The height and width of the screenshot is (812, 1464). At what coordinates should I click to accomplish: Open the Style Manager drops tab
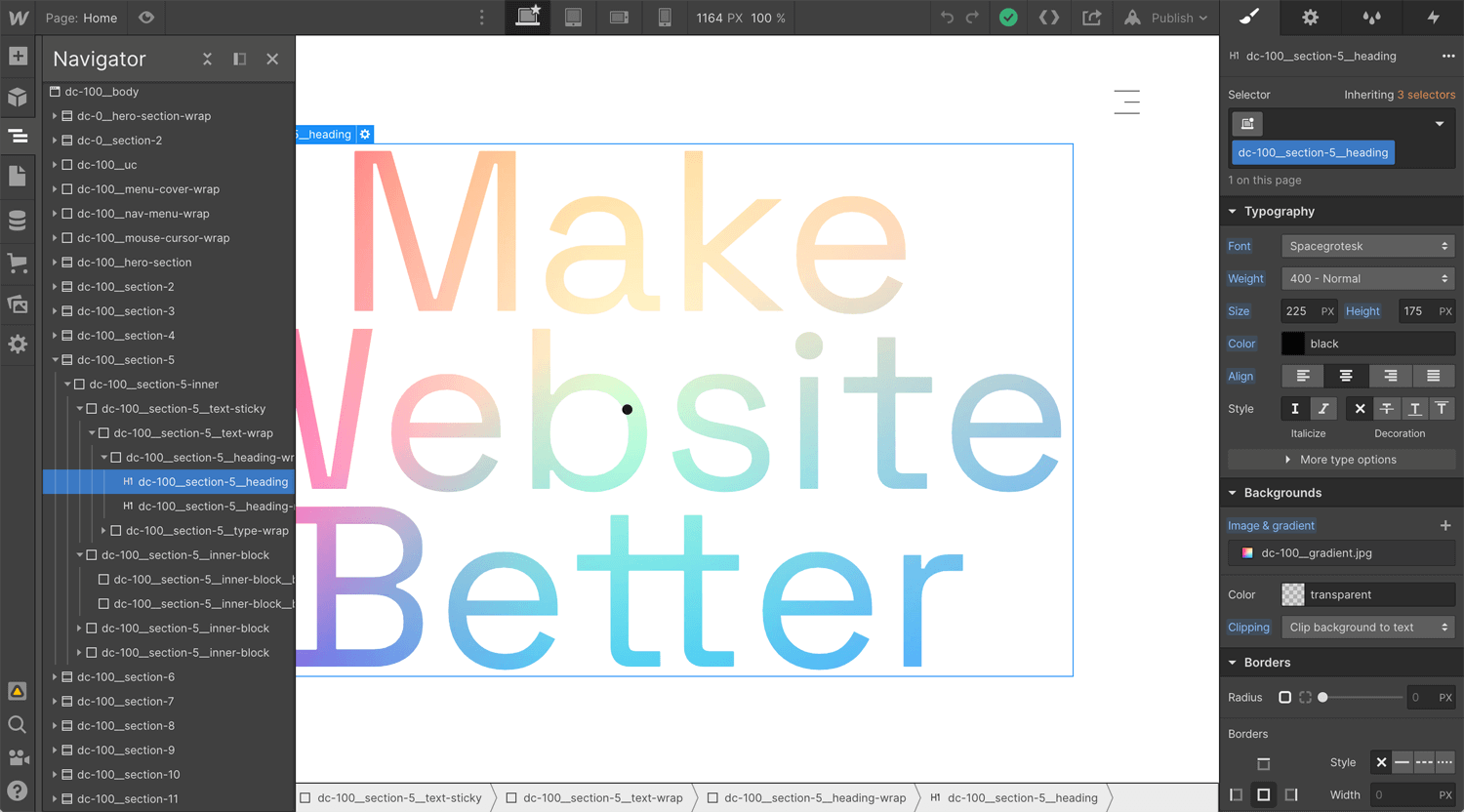coord(1371,18)
